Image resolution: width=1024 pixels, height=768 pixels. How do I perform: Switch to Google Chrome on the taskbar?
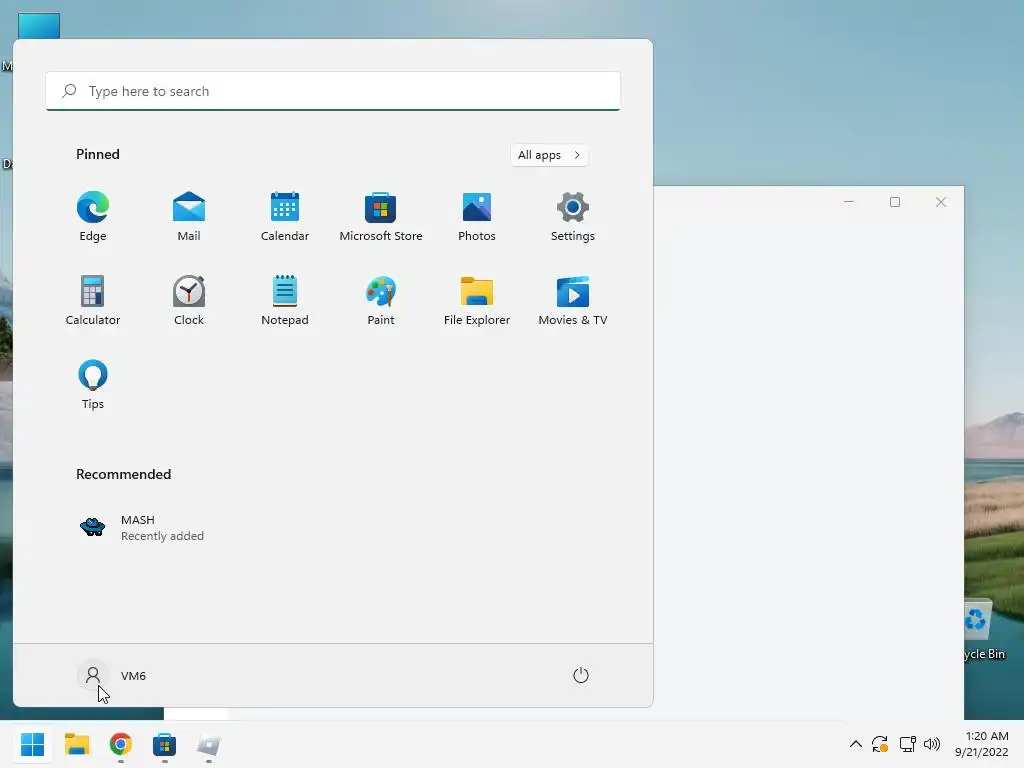(121, 744)
